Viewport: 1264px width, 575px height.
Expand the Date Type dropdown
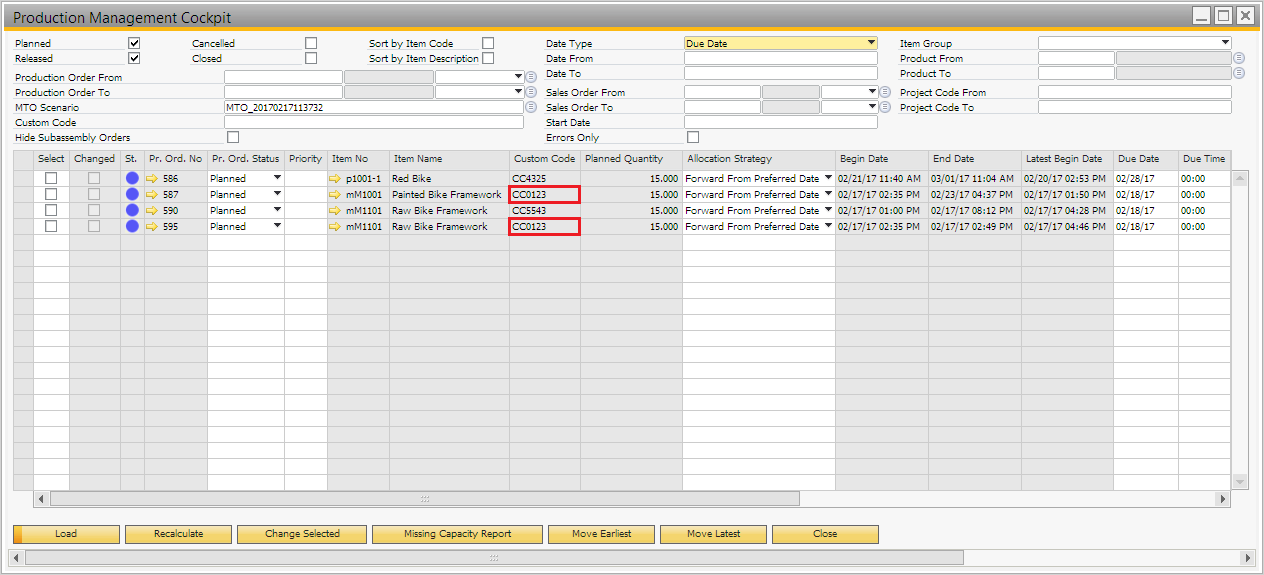pos(871,43)
